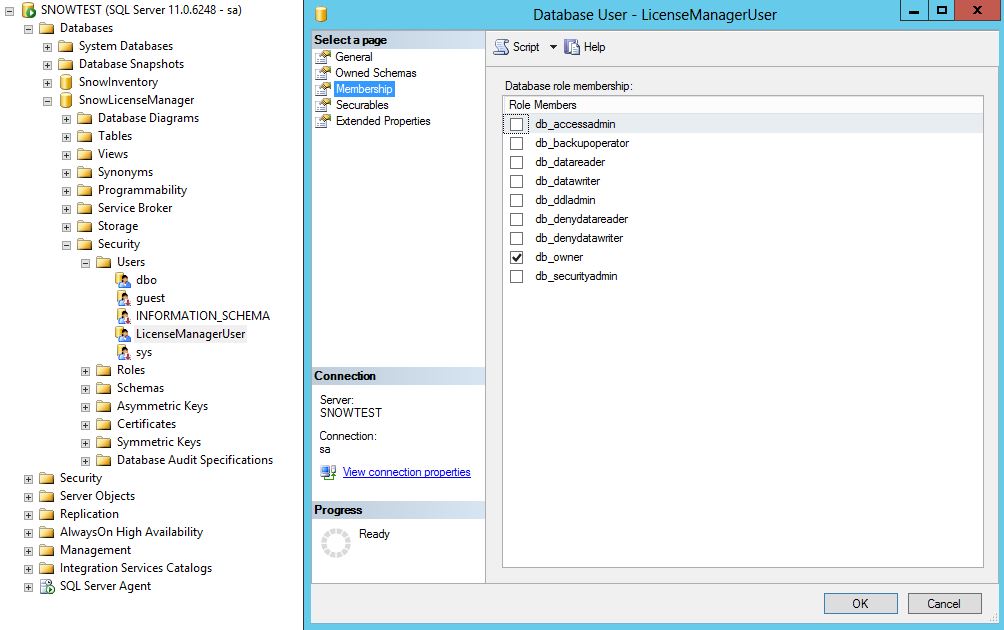Uncheck the db_owner role
The height and width of the screenshot is (630, 1004).
[516, 257]
